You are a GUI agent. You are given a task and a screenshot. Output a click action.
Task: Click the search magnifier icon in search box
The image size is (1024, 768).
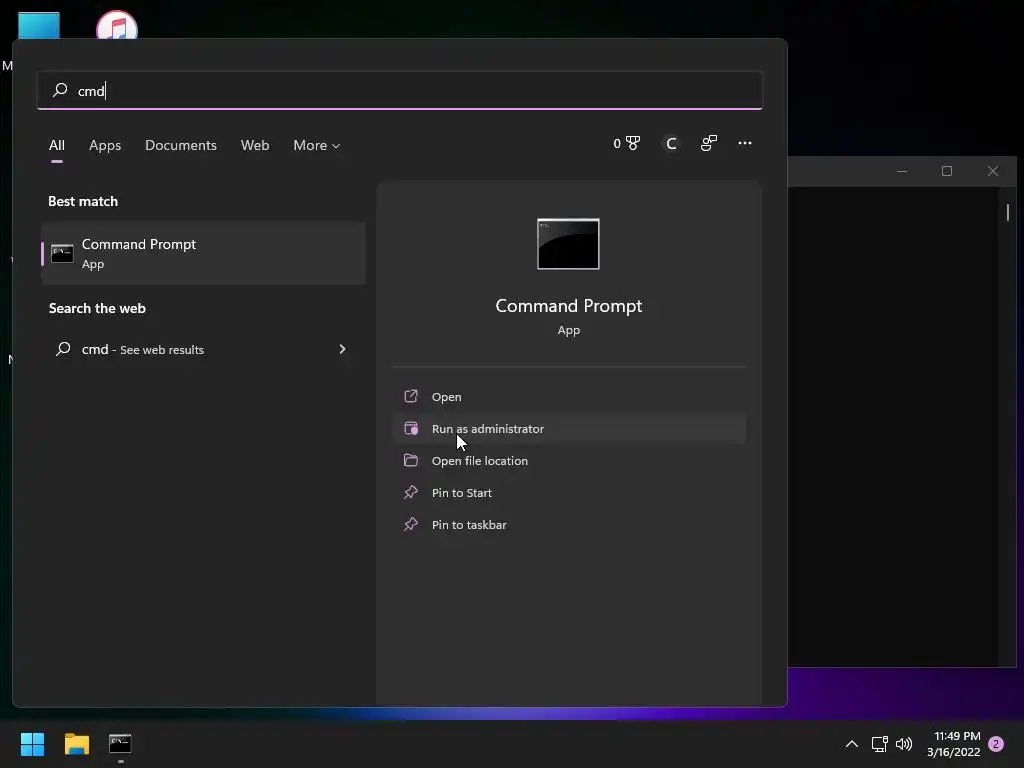60,89
